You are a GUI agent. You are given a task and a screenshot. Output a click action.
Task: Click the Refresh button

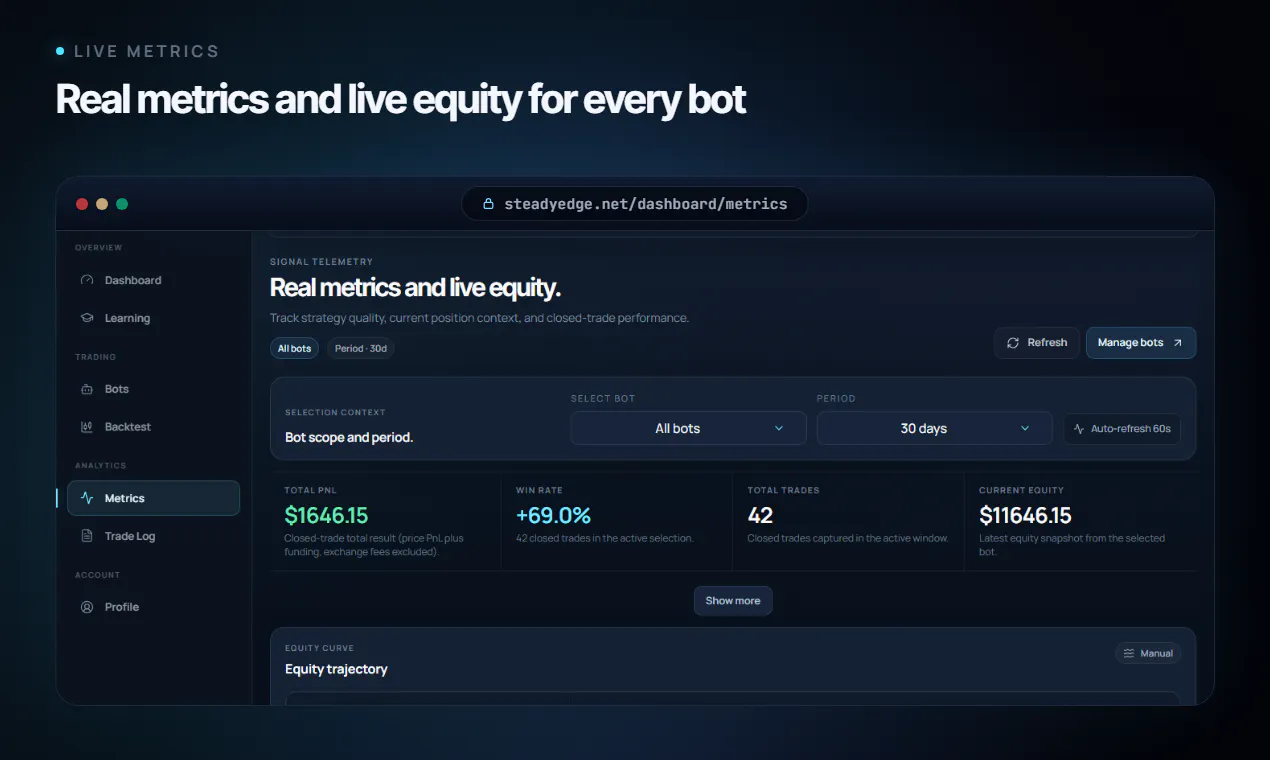1037,343
